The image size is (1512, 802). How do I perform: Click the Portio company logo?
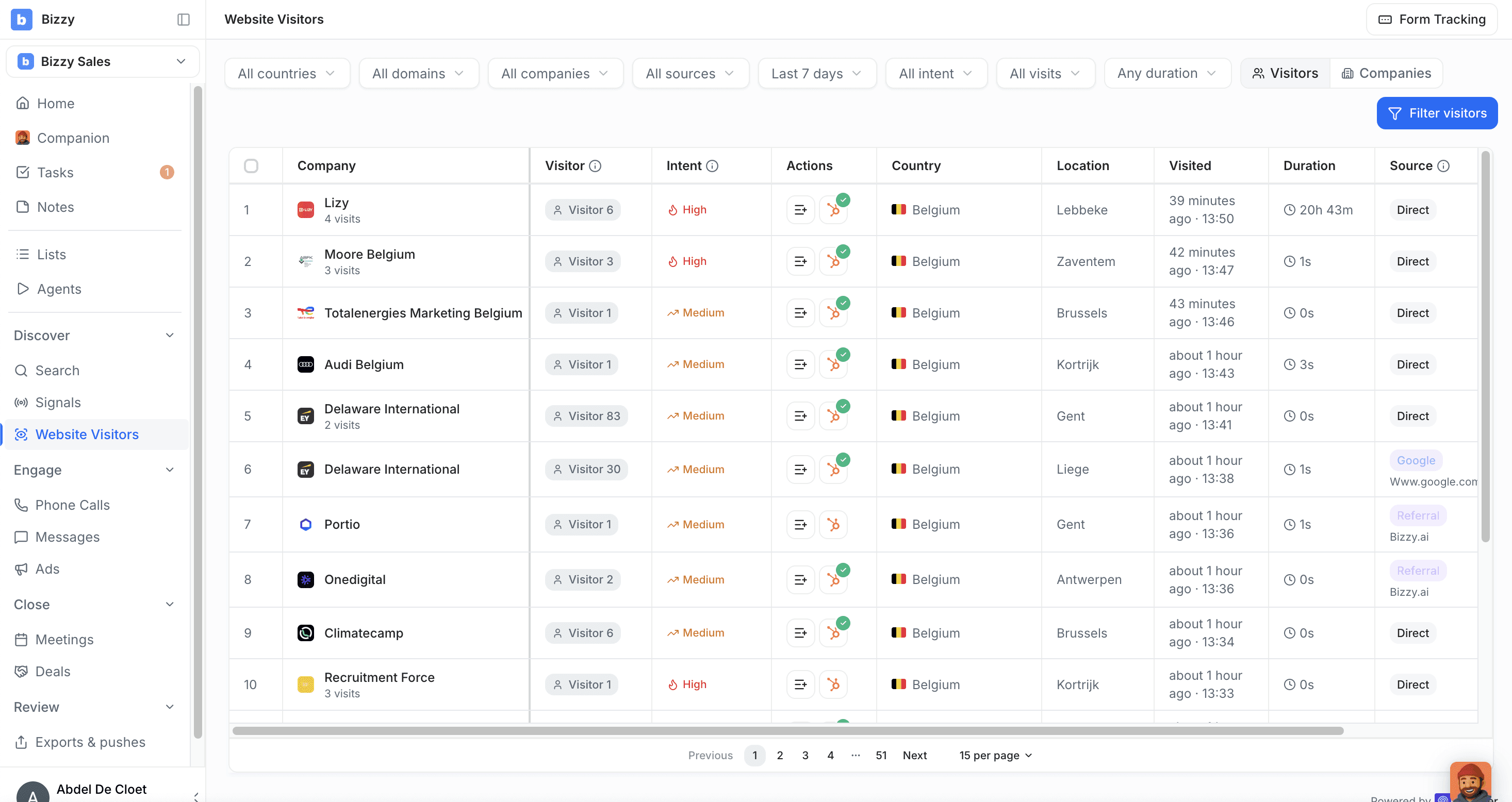305,525
